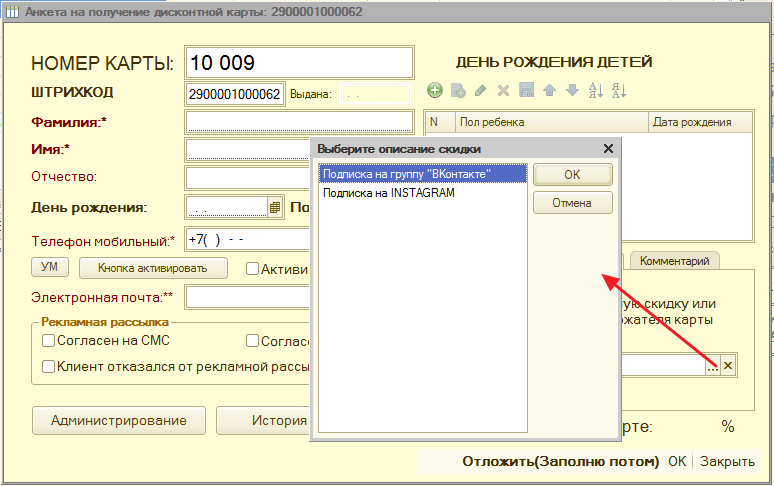Click the Пол ребенка column header
Image resolution: width=774 pixels, height=486 pixels.
click(551, 122)
